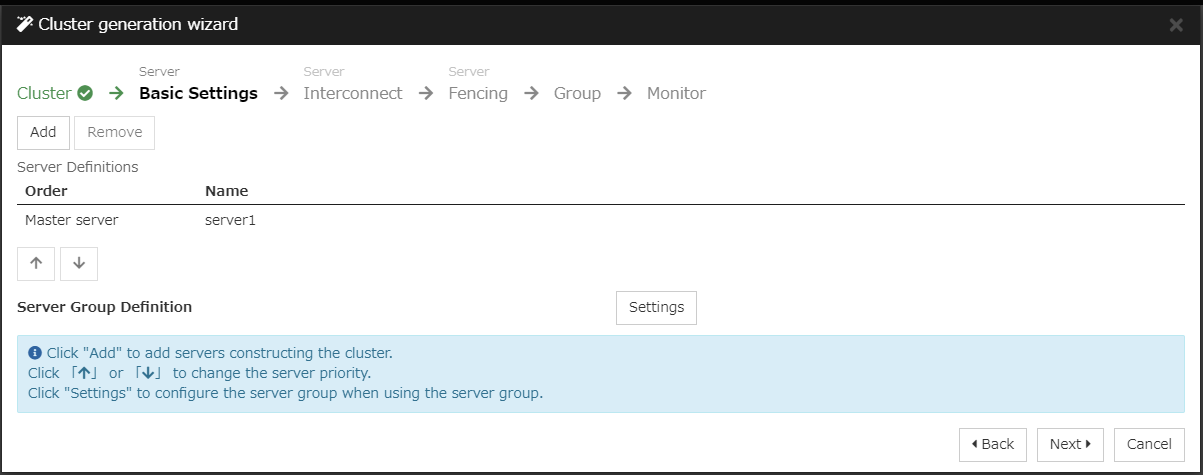Click the Name column header
This screenshot has height=475, width=1203.
(226, 190)
